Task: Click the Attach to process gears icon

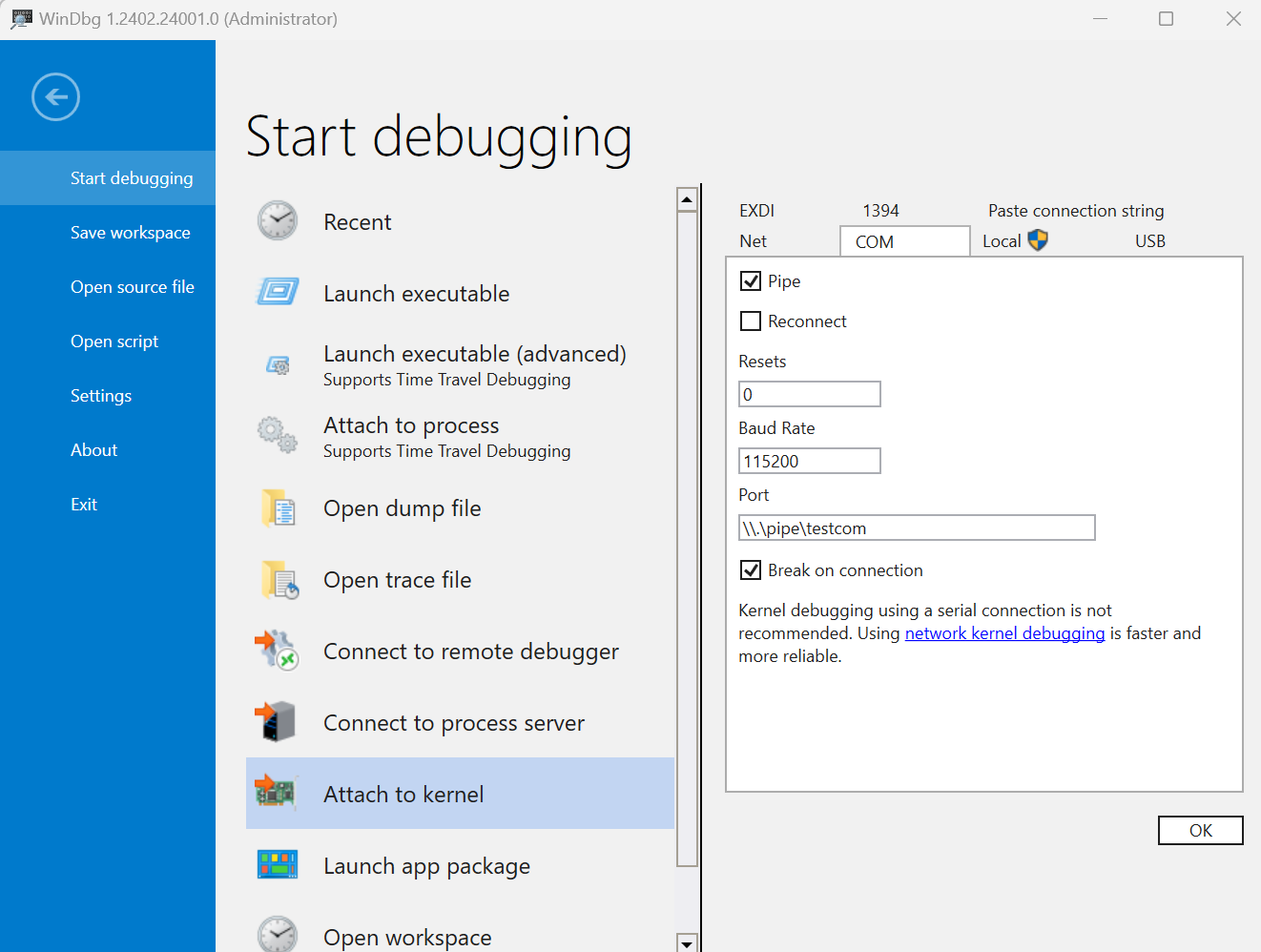Action: [277, 436]
